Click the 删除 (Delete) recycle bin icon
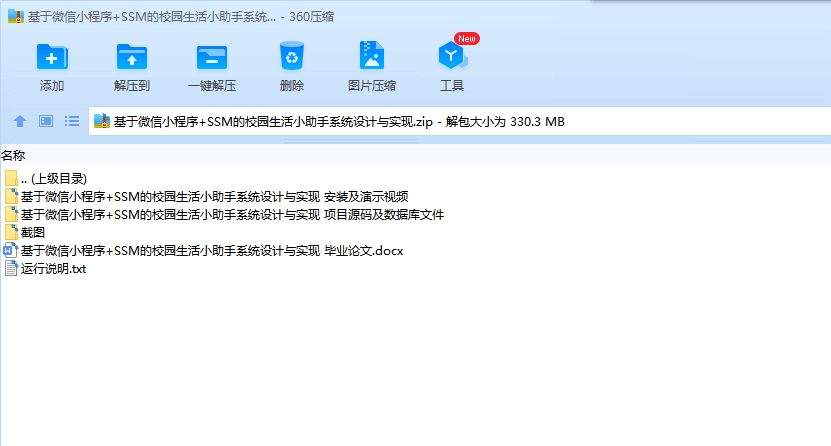831x446 pixels. (291, 56)
